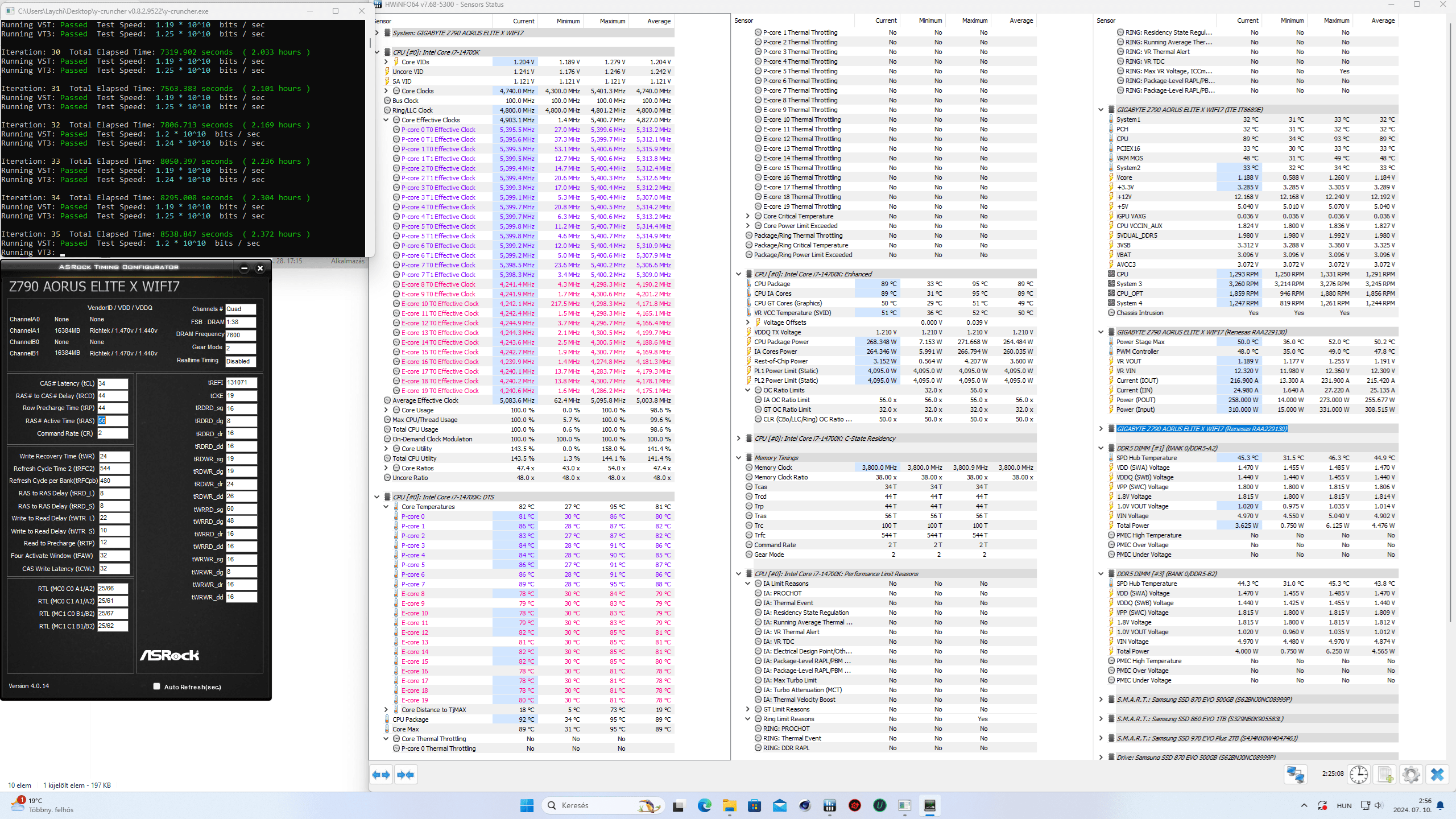Click the HWiNFO network remote monitoring icon
Viewport: 1456px width, 819px height.
click(x=1296, y=774)
